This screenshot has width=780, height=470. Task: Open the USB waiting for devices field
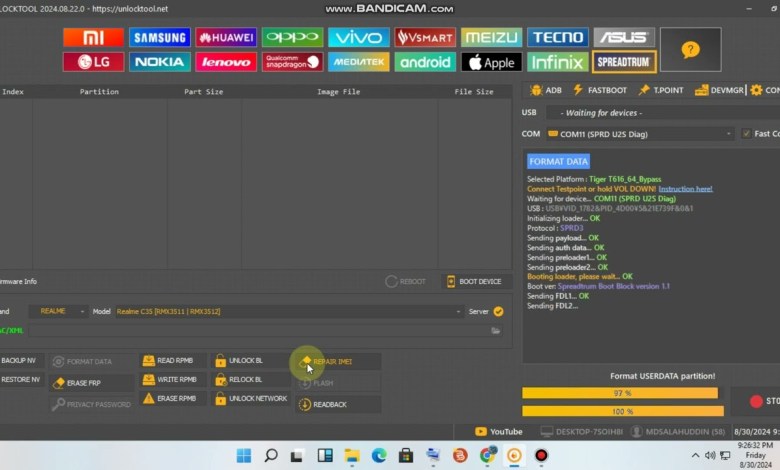(x=663, y=113)
